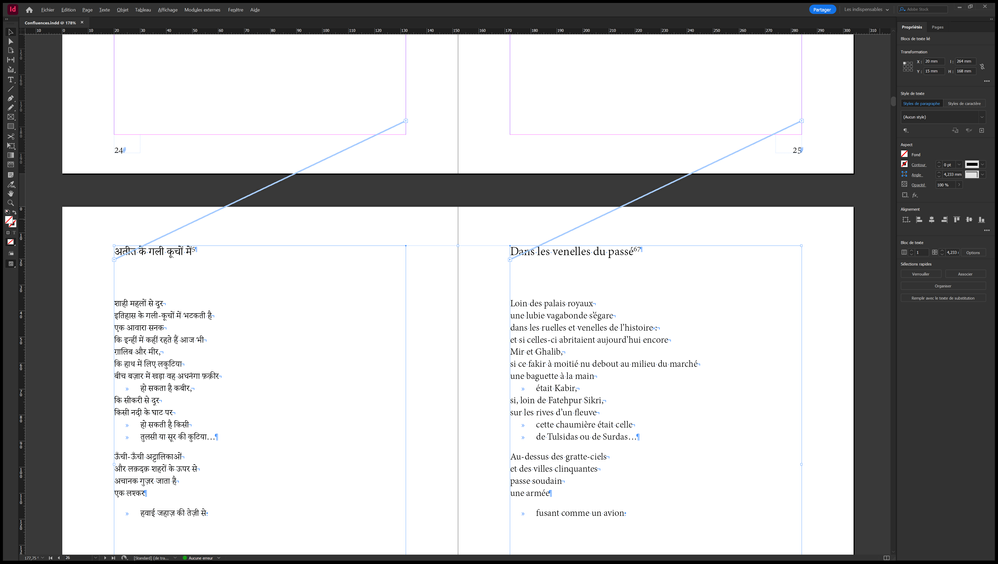
Task: Select the Line tool
Action: tap(11, 89)
